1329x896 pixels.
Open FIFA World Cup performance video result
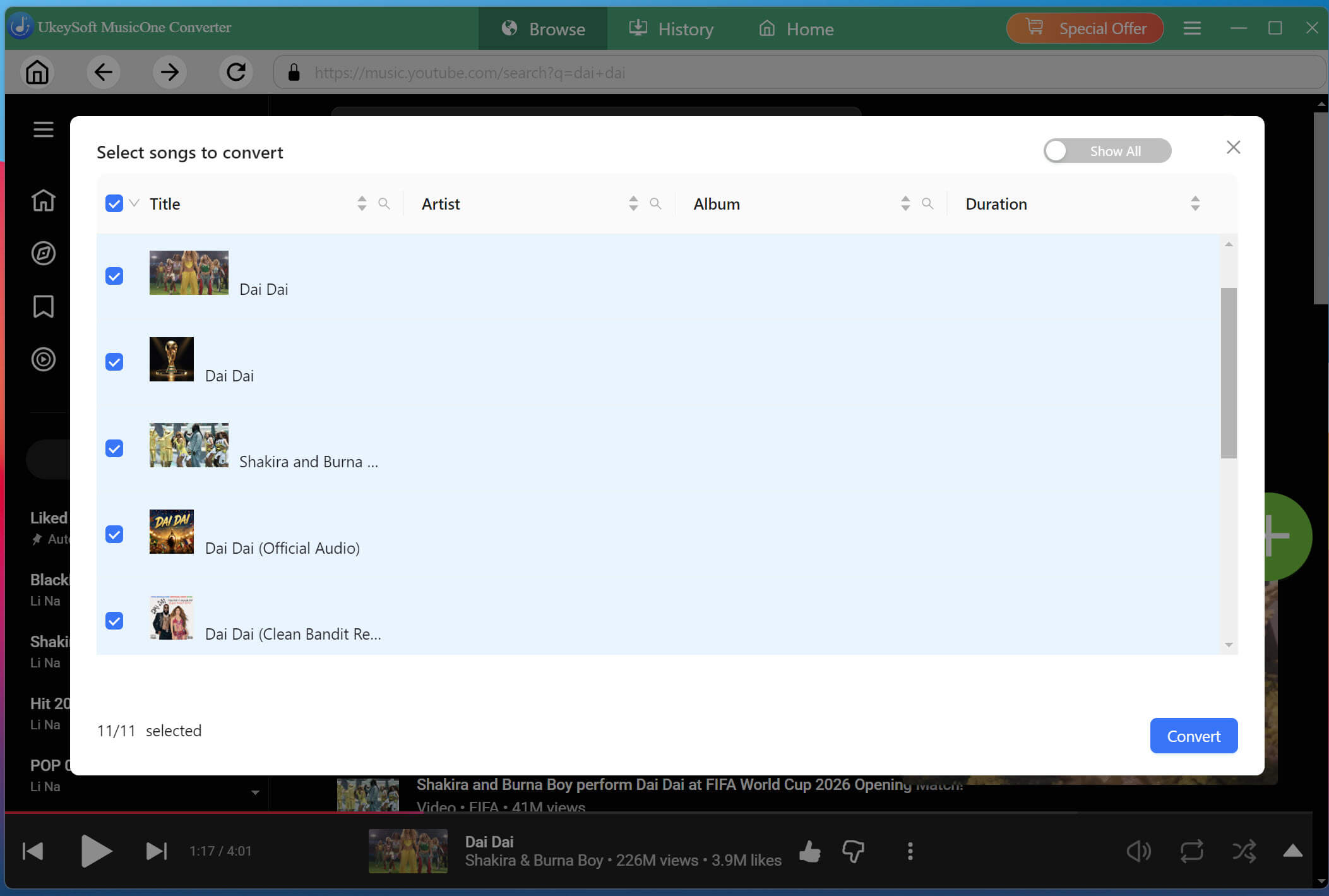point(689,785)
